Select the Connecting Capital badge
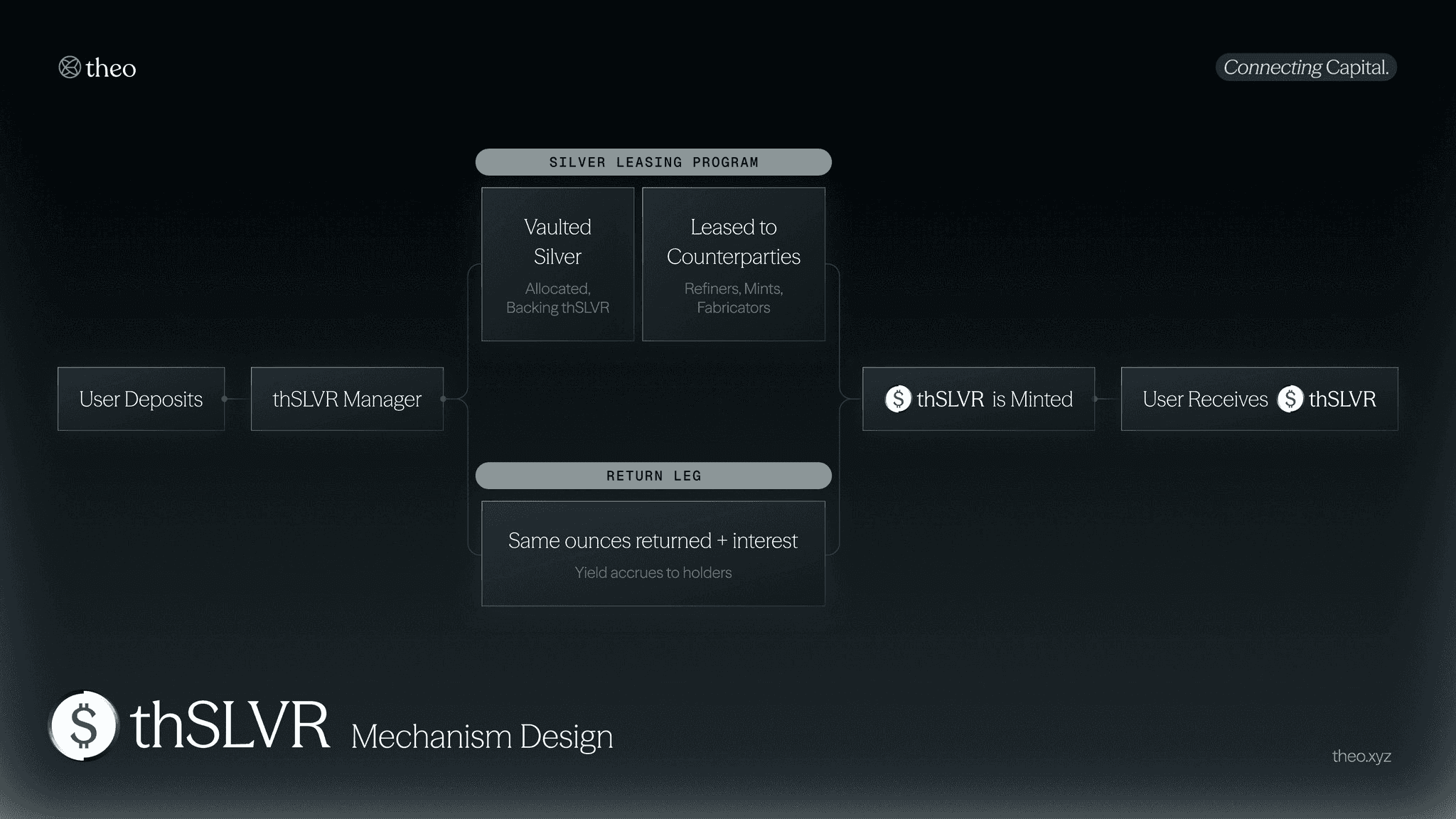This screenshot has width=1456, height=819. click(1306, 67)
